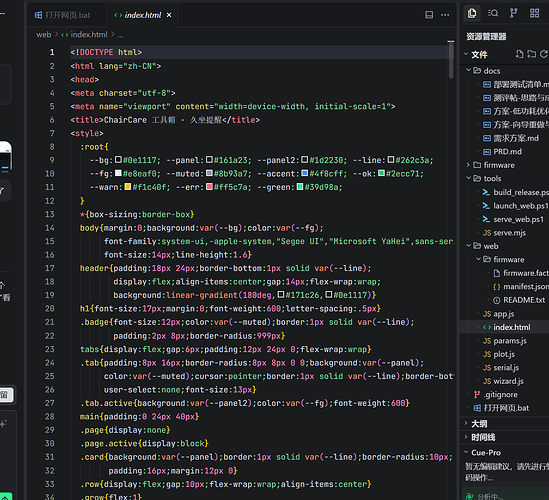Click line number 28 in gutter
This screenshot has width=549, height=500.
(50, 417)
